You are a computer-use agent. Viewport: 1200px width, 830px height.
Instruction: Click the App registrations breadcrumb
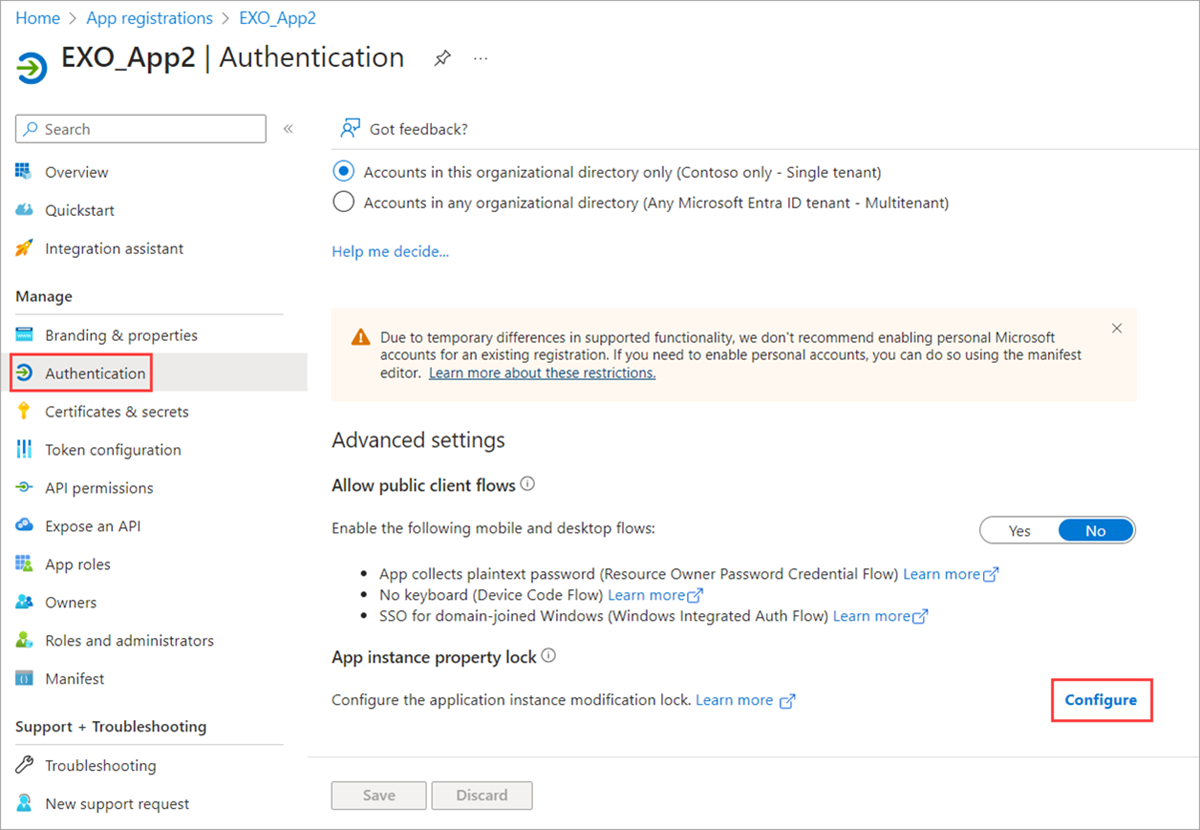point(150,18)
